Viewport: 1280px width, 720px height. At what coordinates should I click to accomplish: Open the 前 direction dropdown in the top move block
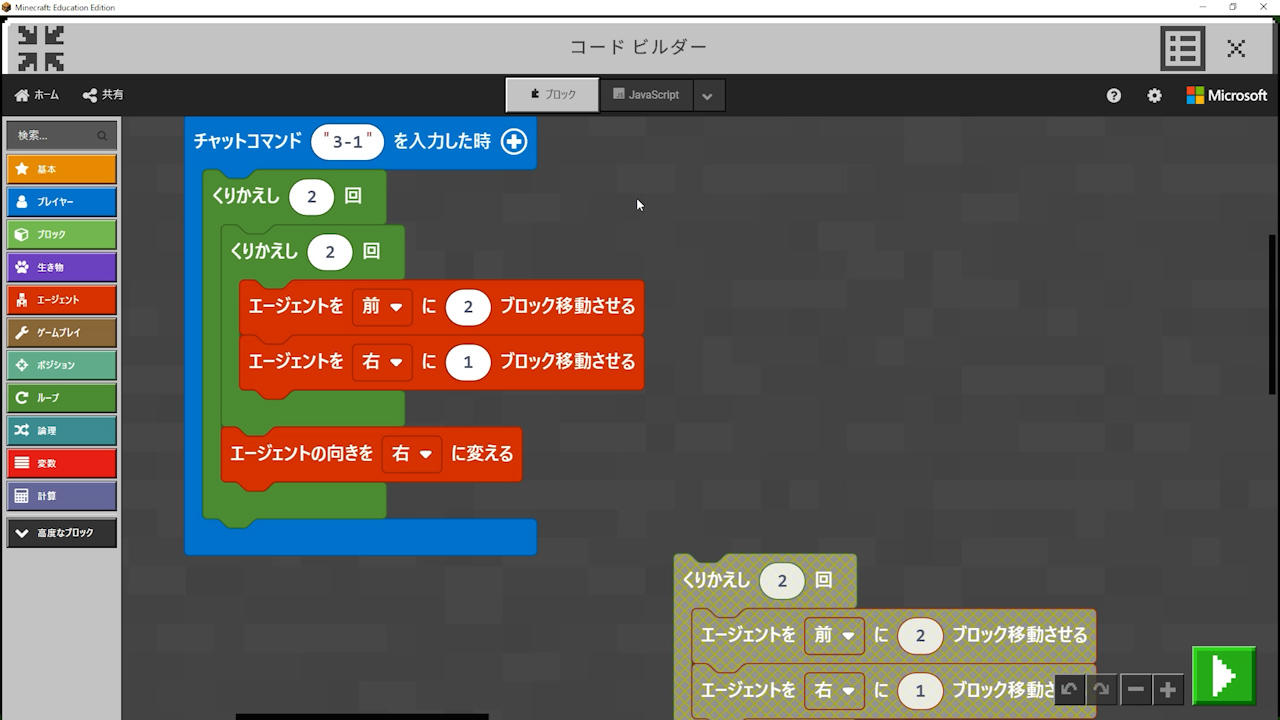pyautogui.click(x=382, y=307)
